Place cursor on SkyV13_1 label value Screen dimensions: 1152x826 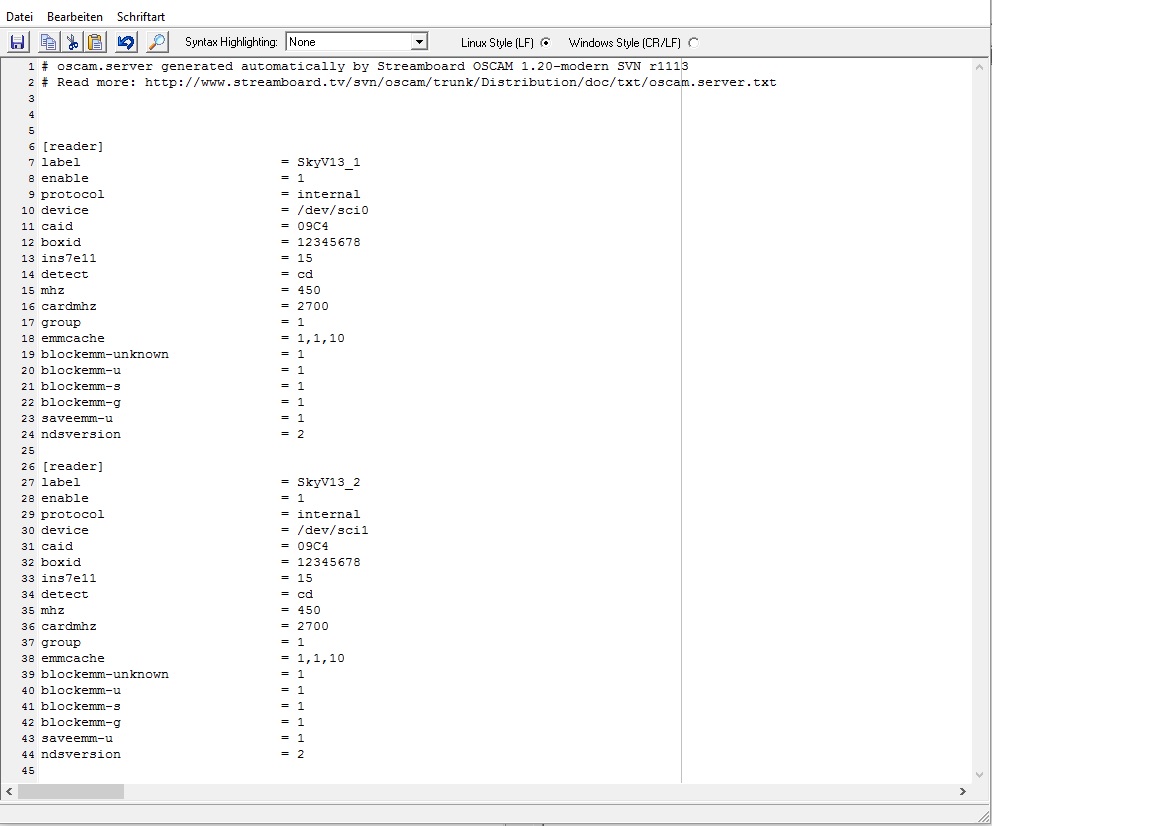pos(328,162)
